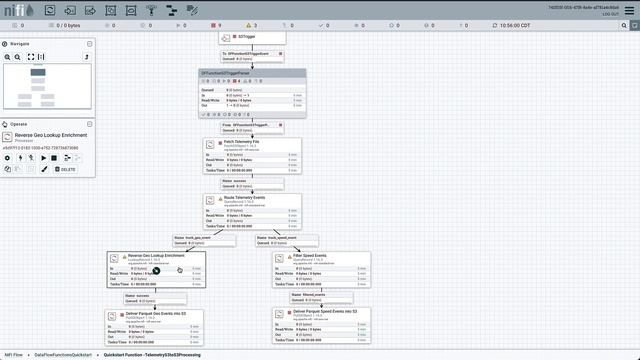This screenshot has height=360, width=640.
Task: Open the bulletin board dropdown icon
Action: [635, 25]
